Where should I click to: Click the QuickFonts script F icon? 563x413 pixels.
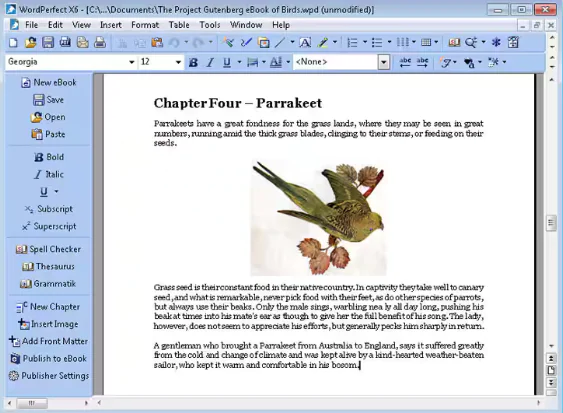446,62
